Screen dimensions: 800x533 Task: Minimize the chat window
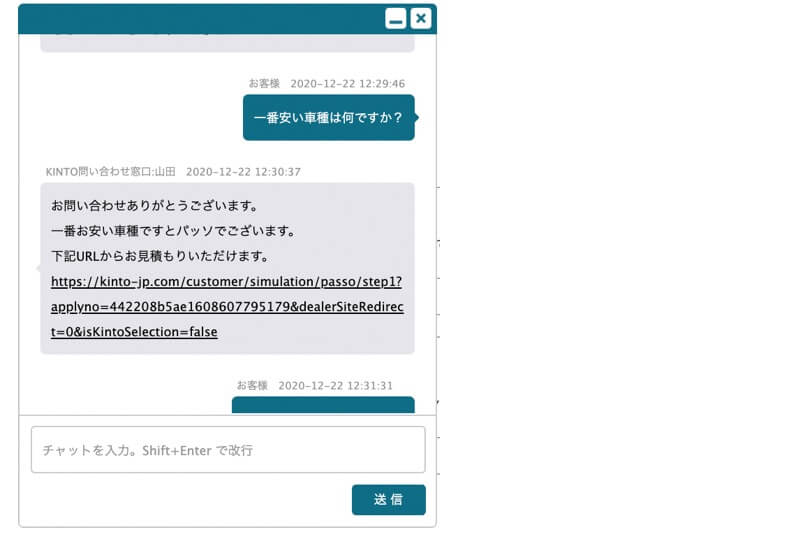pos(395,18)
